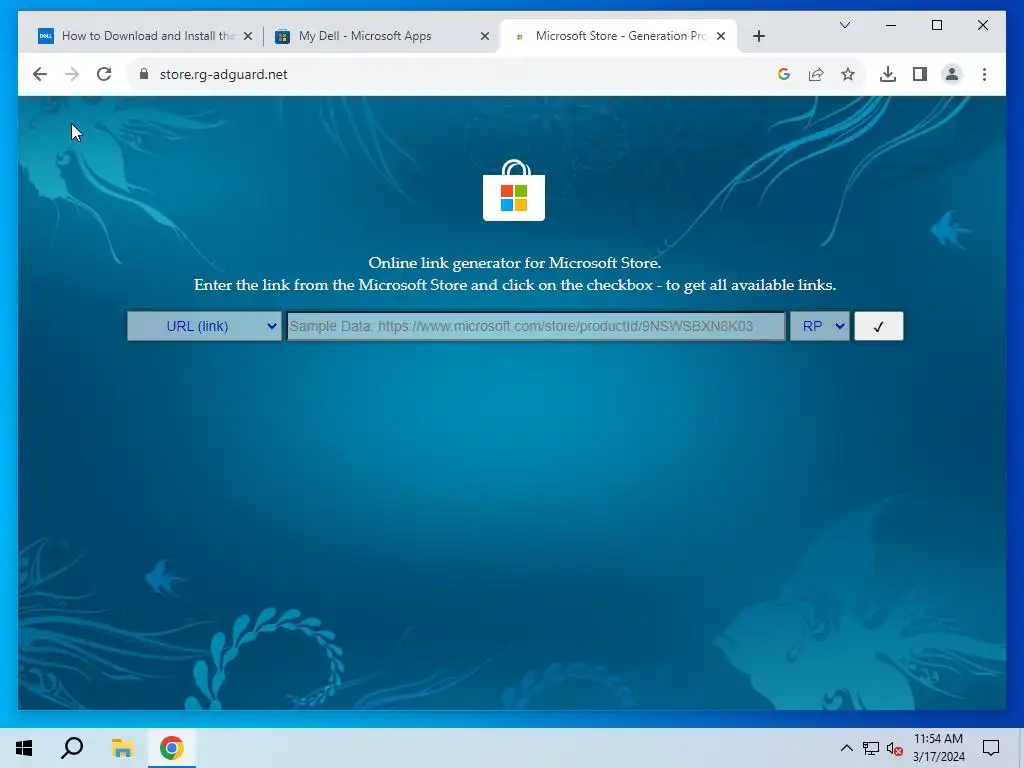View site info via padlock icon
The height and width of the screenshot is (768, 1024).
coord(144,74)
